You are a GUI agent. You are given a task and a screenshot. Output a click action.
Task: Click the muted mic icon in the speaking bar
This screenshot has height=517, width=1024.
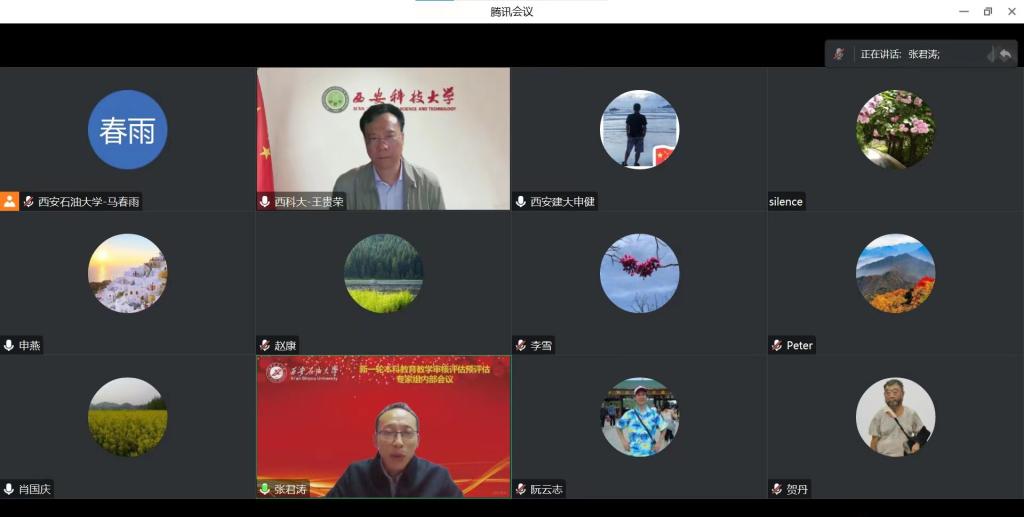839,54
